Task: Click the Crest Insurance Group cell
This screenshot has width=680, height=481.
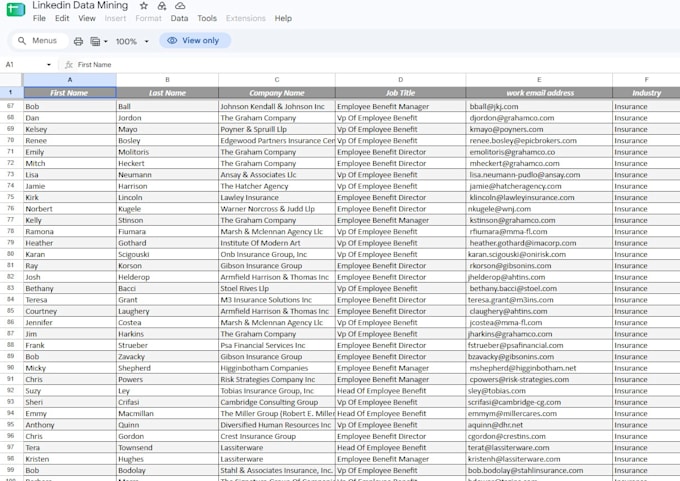Action: (x=277, y=436)
